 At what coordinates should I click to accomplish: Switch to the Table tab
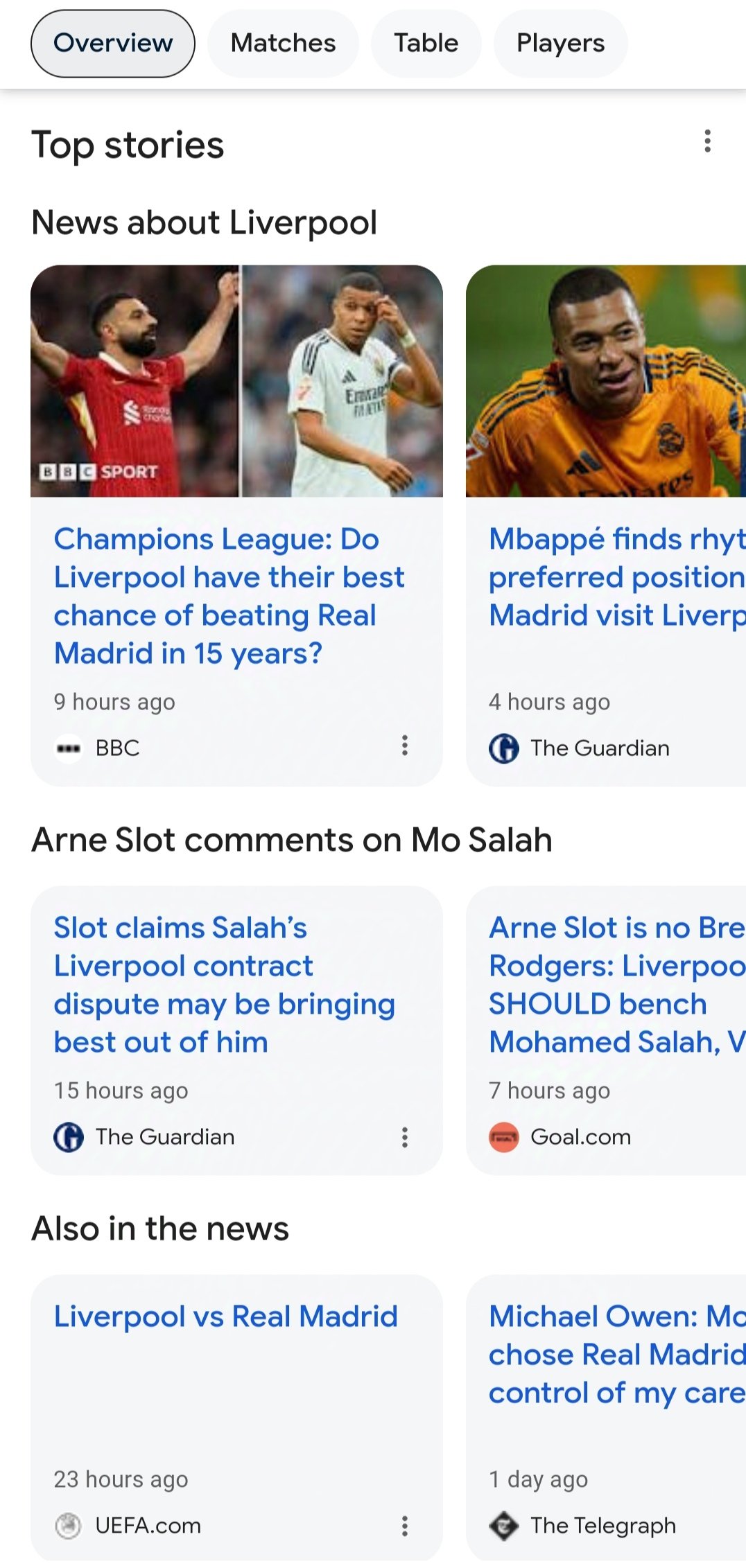(x=426, y=43)
